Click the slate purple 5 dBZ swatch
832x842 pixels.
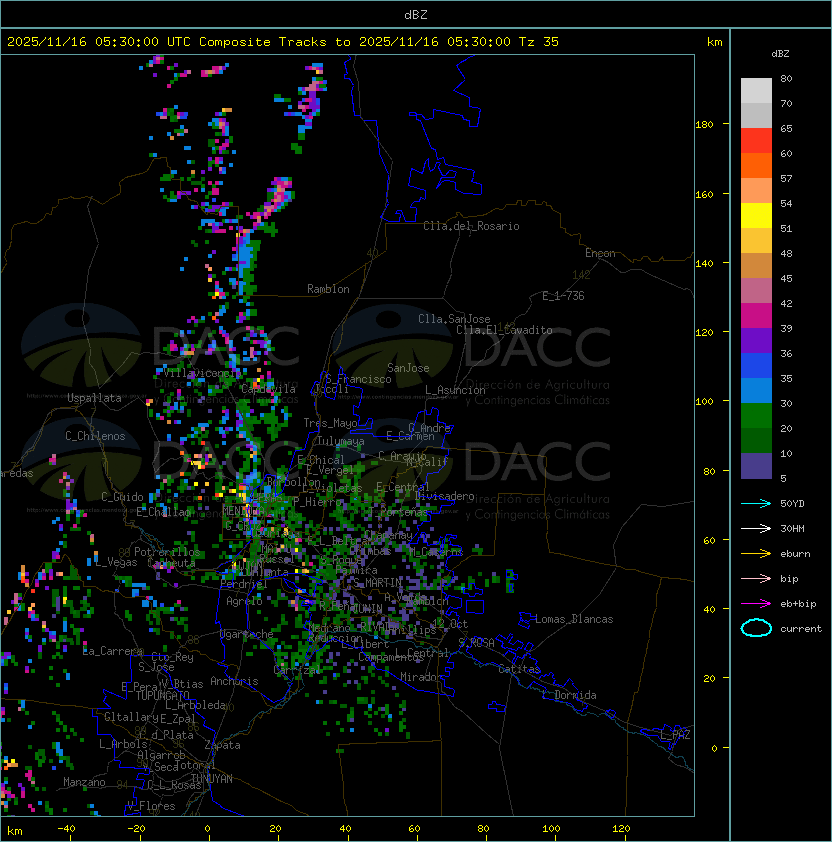(x=756, y=466)
